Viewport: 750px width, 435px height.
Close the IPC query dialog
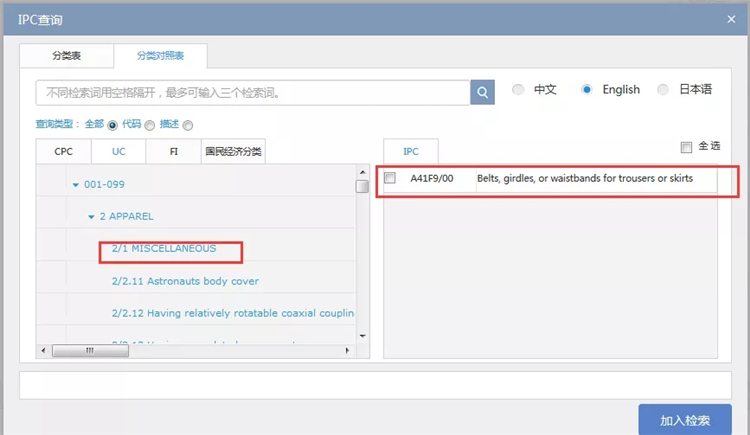click(731, 19)
